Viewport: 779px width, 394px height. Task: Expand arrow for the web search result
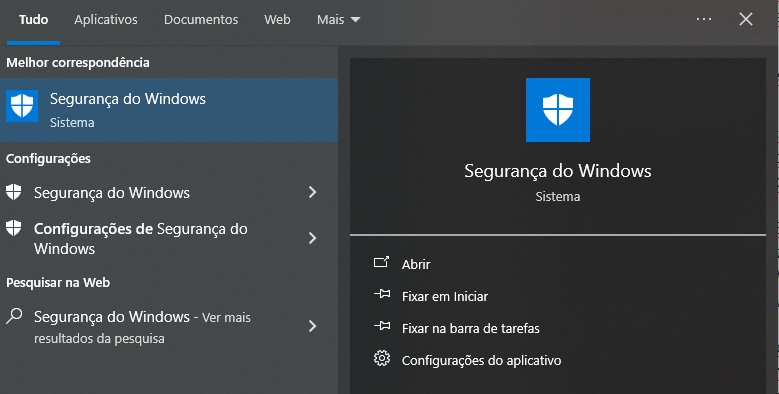312,326
